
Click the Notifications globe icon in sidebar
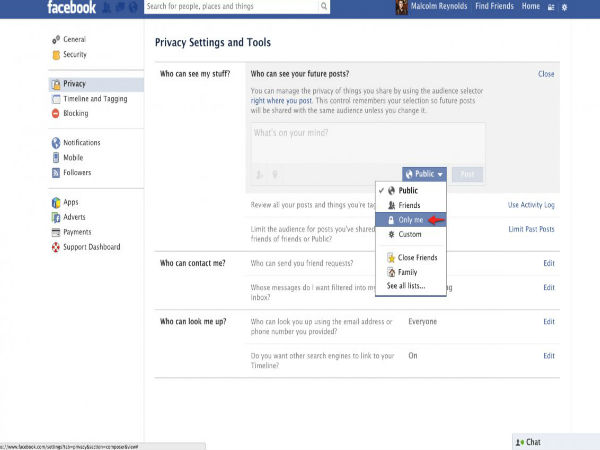tap(56, 143)
